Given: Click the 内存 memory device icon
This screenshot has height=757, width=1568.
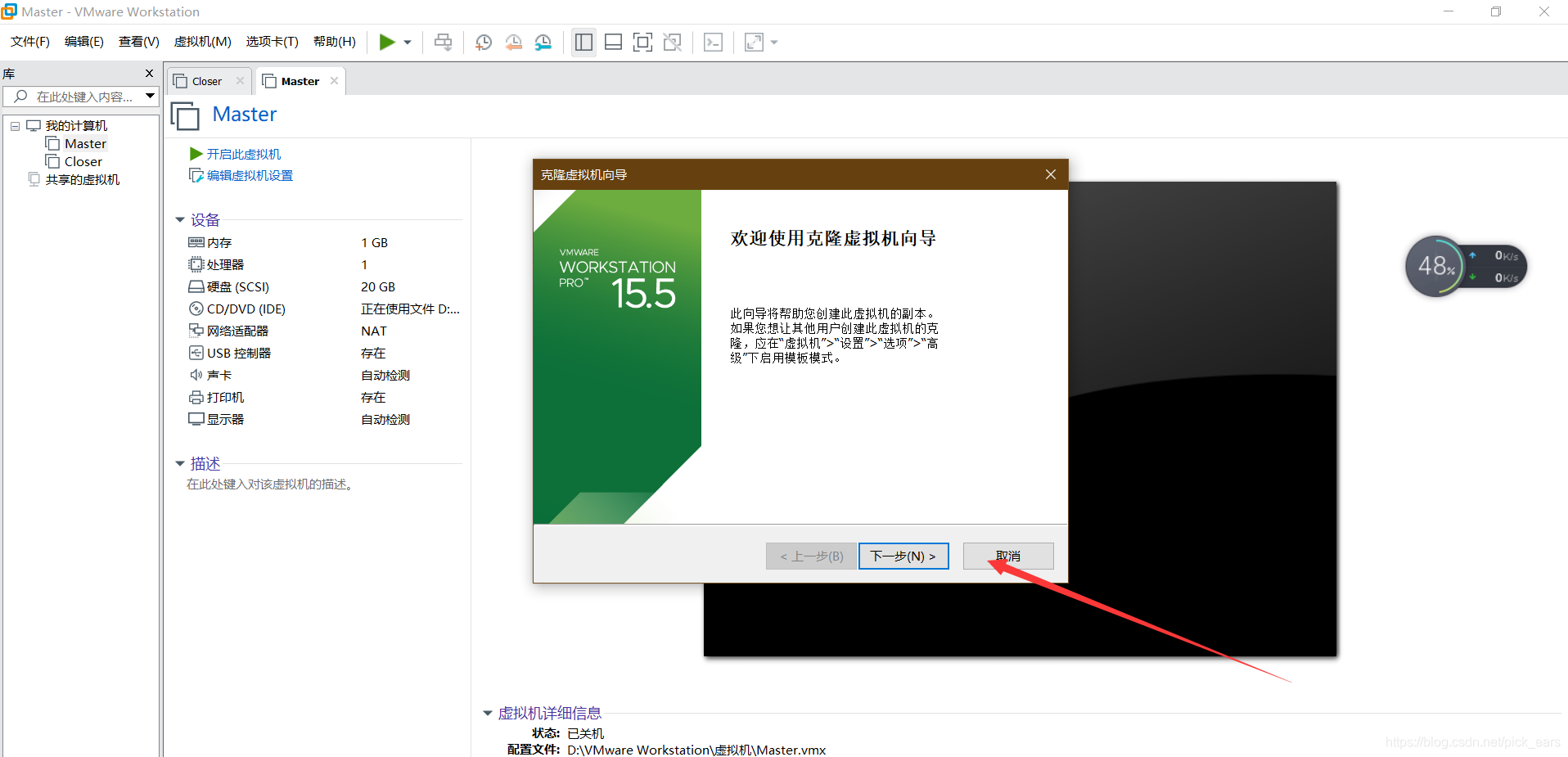Looking at the screenshot, I should [x=196, y=242].
